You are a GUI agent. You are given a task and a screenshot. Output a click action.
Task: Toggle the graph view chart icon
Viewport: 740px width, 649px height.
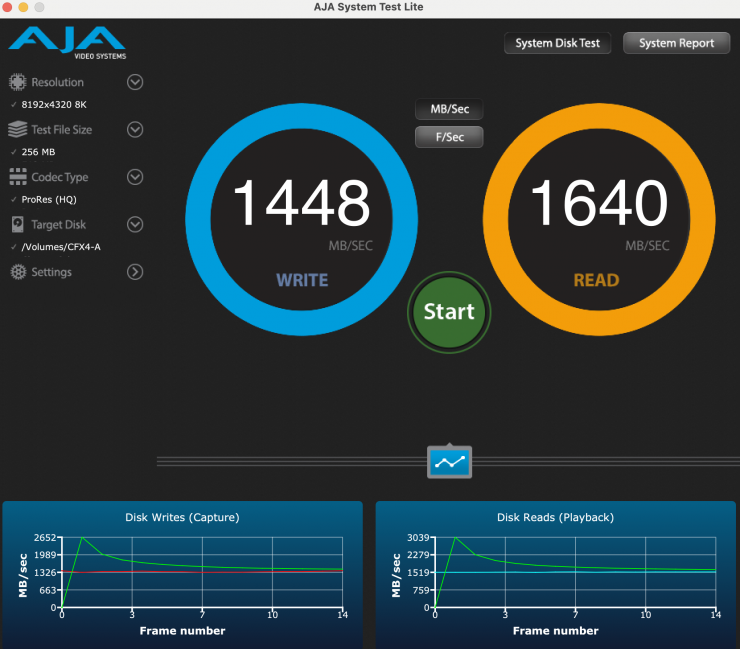tap(449, 462)
